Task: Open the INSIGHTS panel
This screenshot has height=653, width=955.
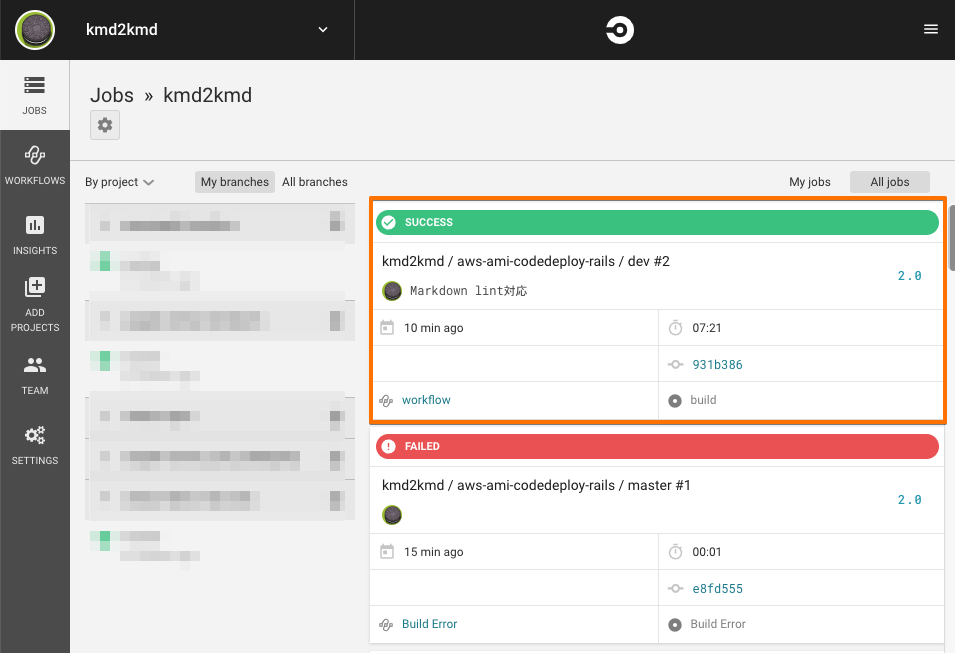Action: 34,236
